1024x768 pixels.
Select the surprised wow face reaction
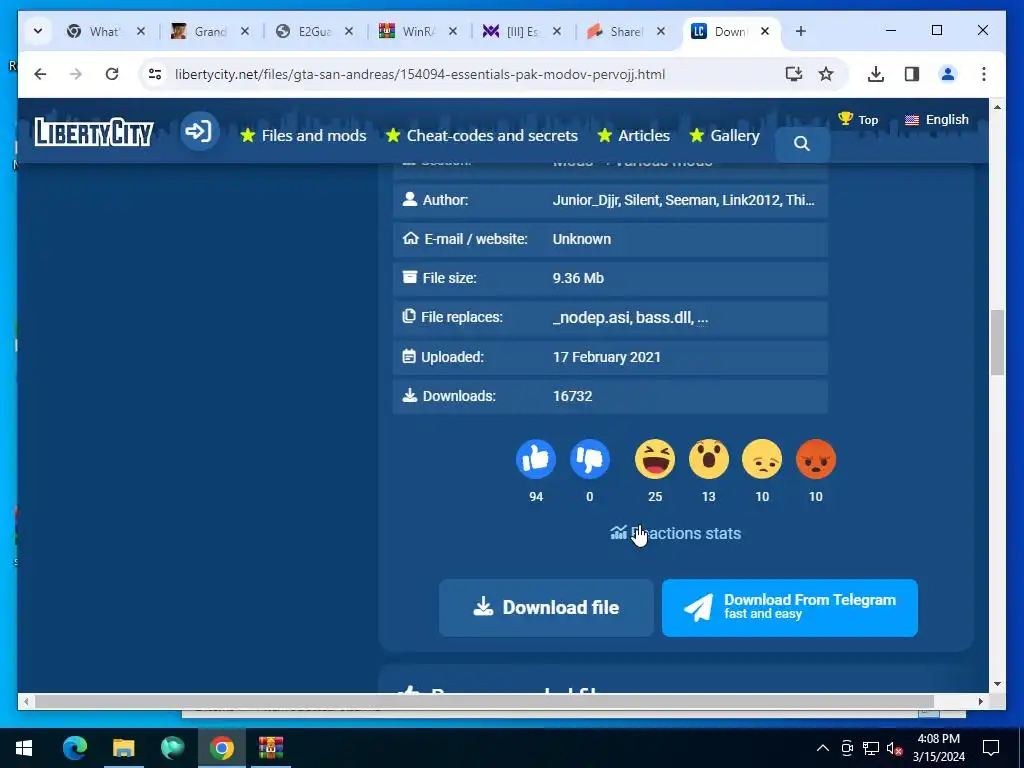[x=709, y=459]
